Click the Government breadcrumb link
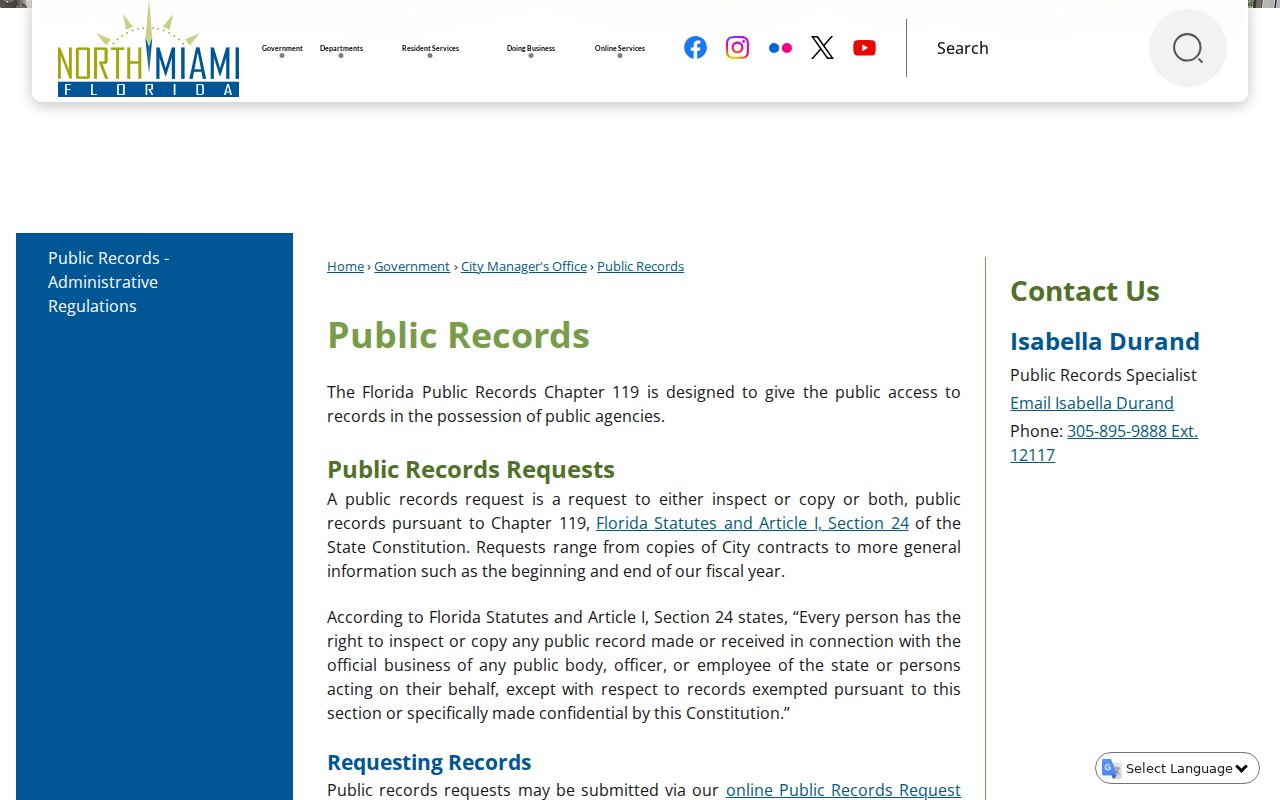 pos(412,266)
